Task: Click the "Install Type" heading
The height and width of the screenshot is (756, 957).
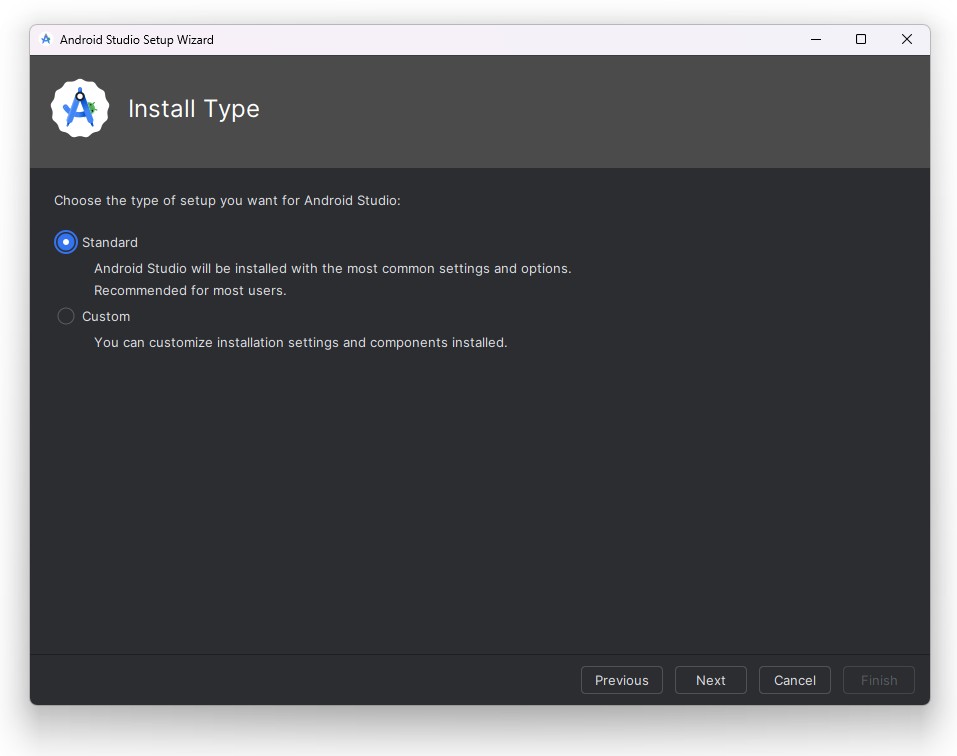Action: (194, 109)
